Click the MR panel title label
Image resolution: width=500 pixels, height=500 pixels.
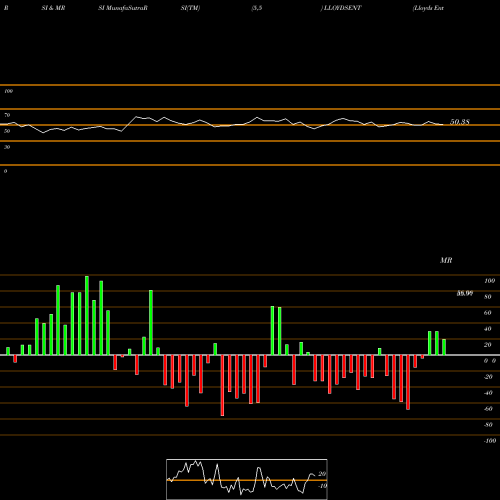446,260
